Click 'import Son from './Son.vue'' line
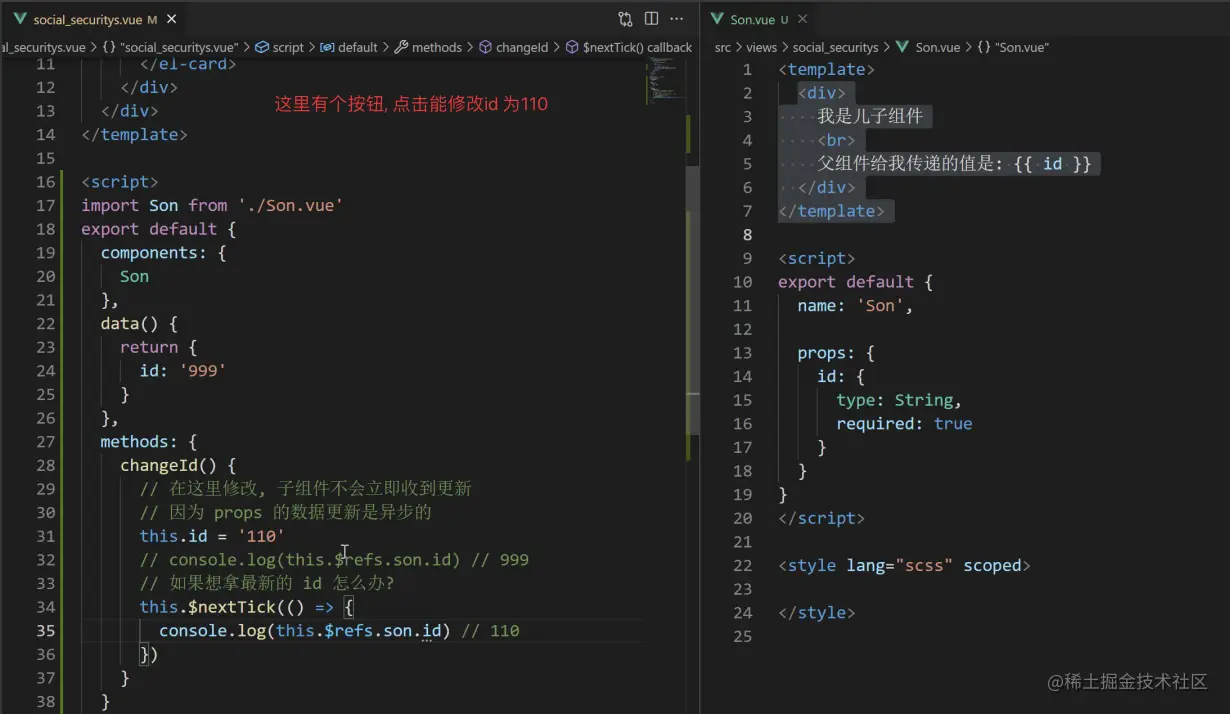 (x=212, y=205)
